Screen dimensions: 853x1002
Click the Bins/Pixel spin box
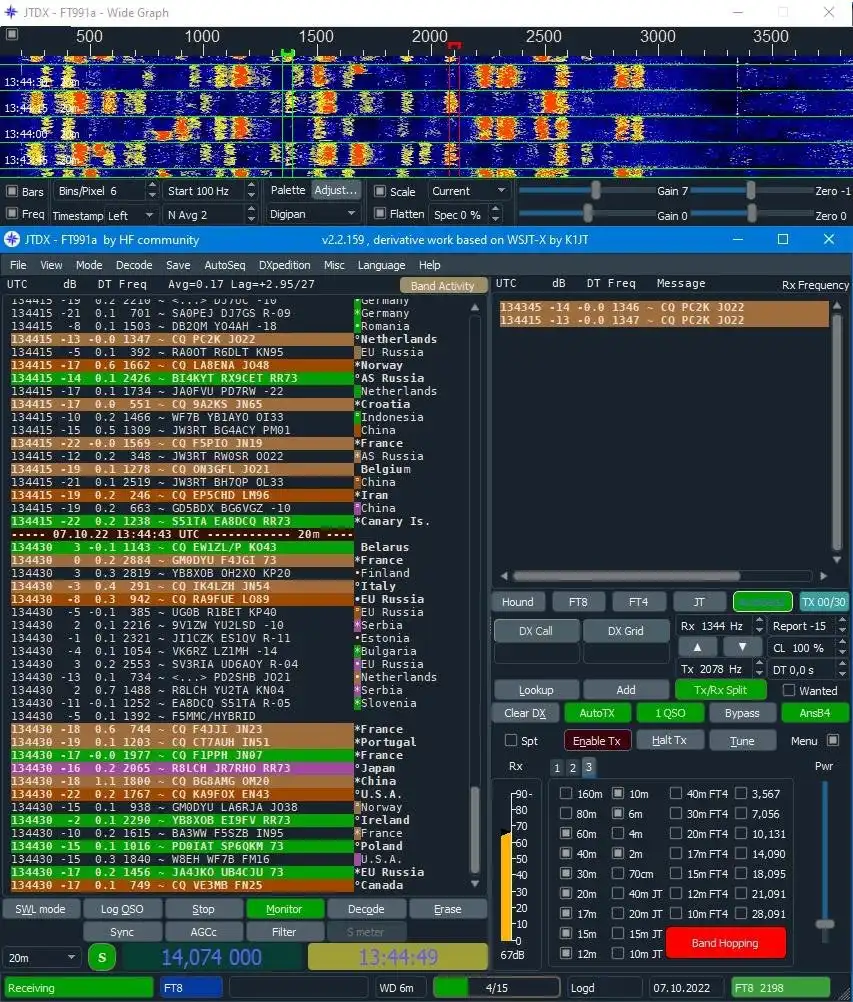(x=106, y=191)
